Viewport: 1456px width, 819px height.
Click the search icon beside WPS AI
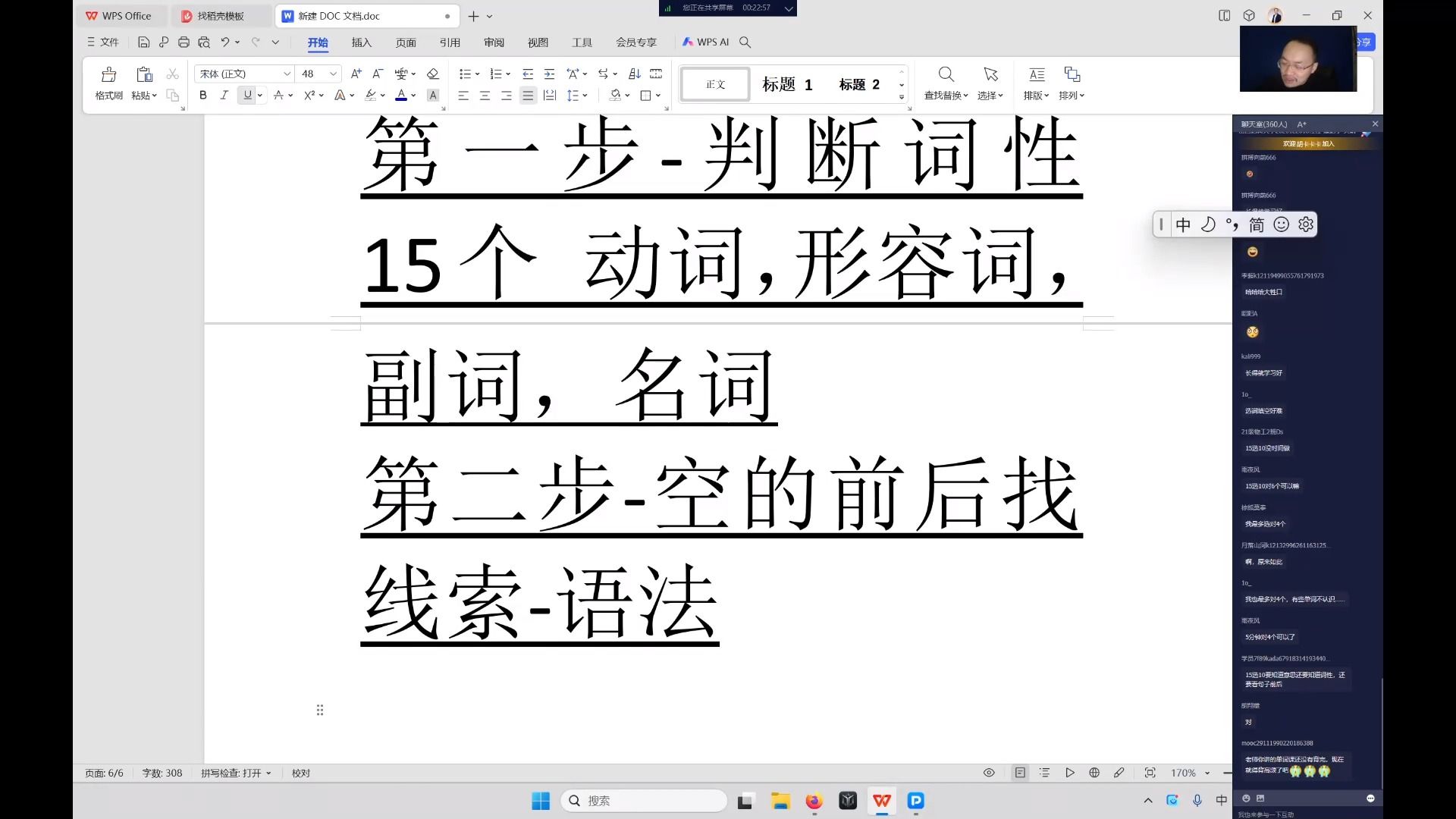[x=745, y=42]
